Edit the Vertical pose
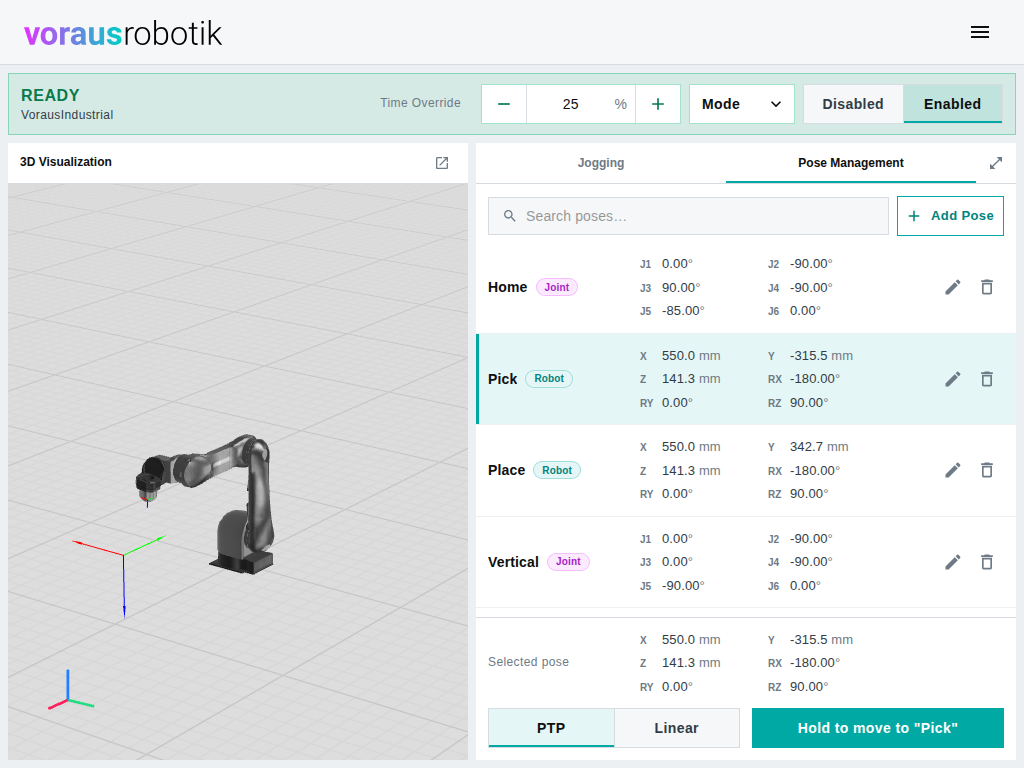 tap(953, 562)
